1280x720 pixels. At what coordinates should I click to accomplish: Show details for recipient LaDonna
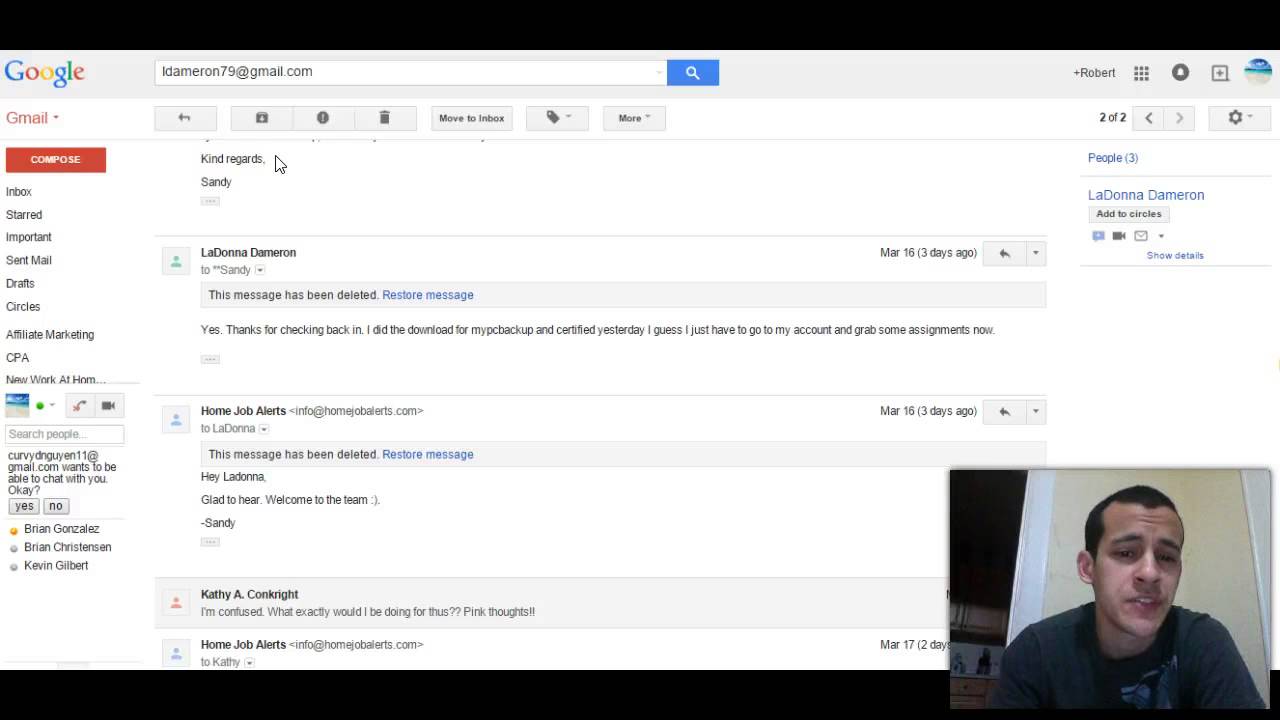pyautogui.click(x=264, y=429)
